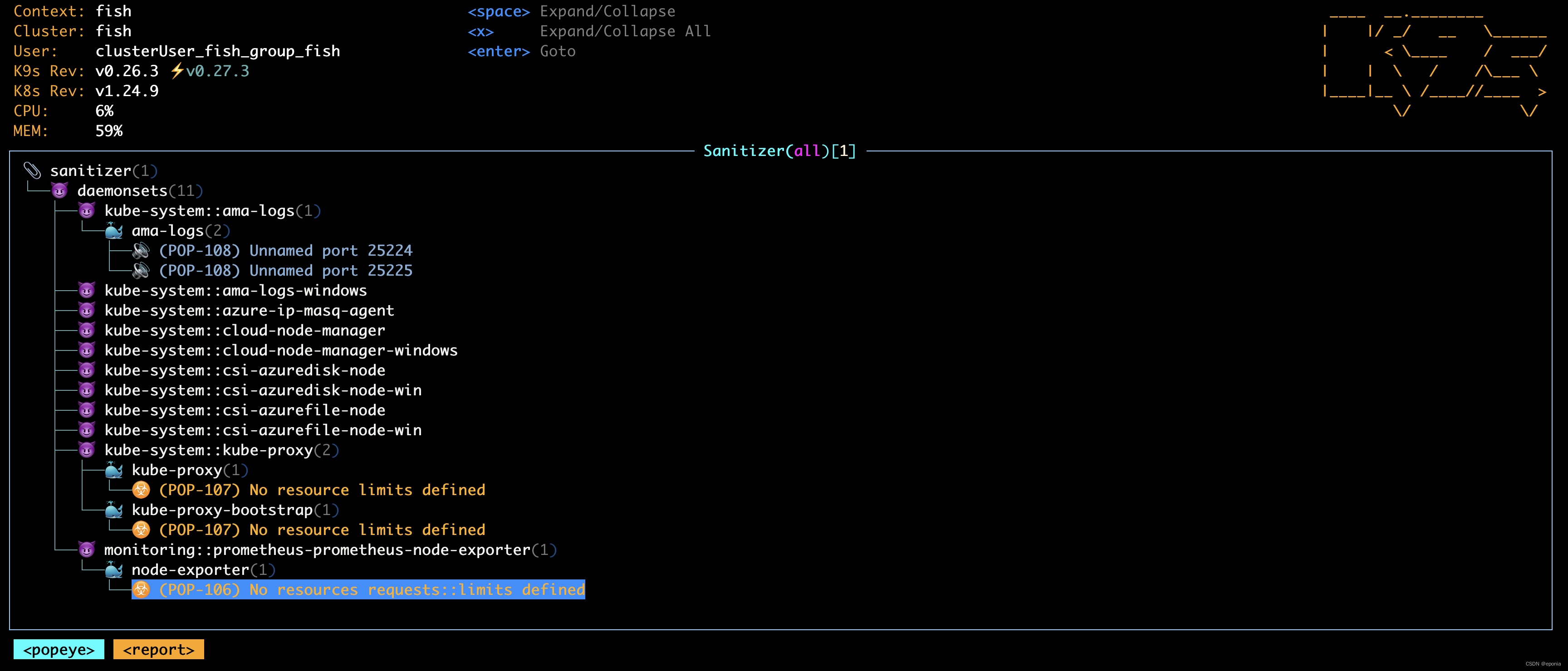
Task: Select row kube-system::ama-logs-windows
Action: coord(235,291)
